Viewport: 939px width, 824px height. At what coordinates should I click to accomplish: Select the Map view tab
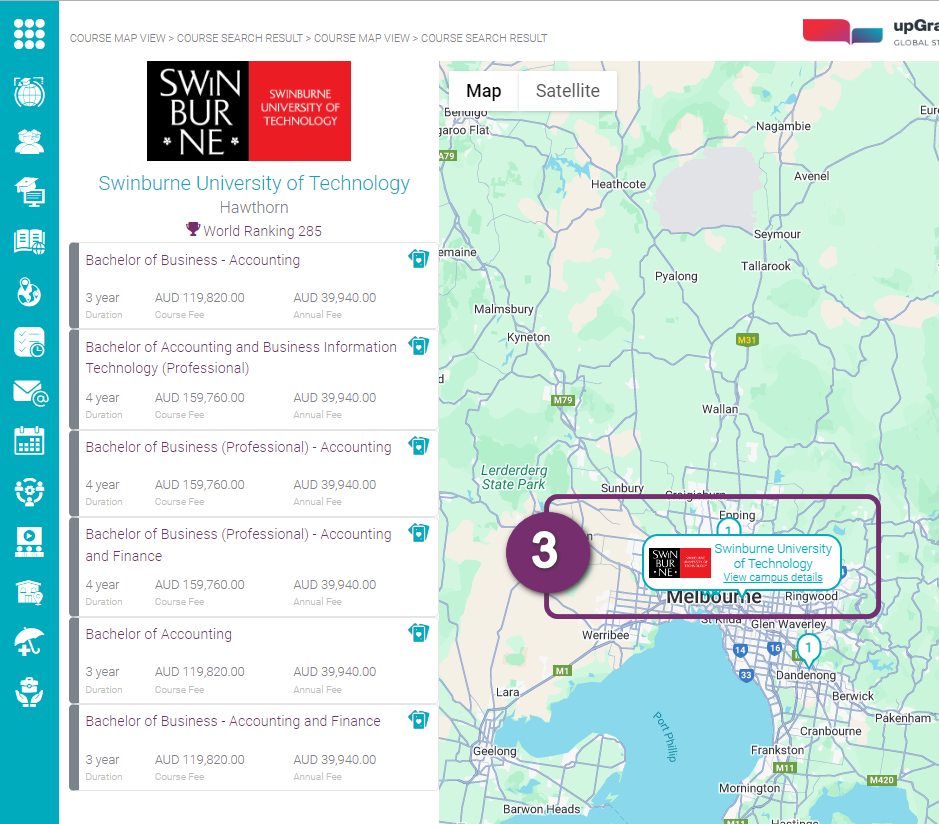click(x=484, y=91)
